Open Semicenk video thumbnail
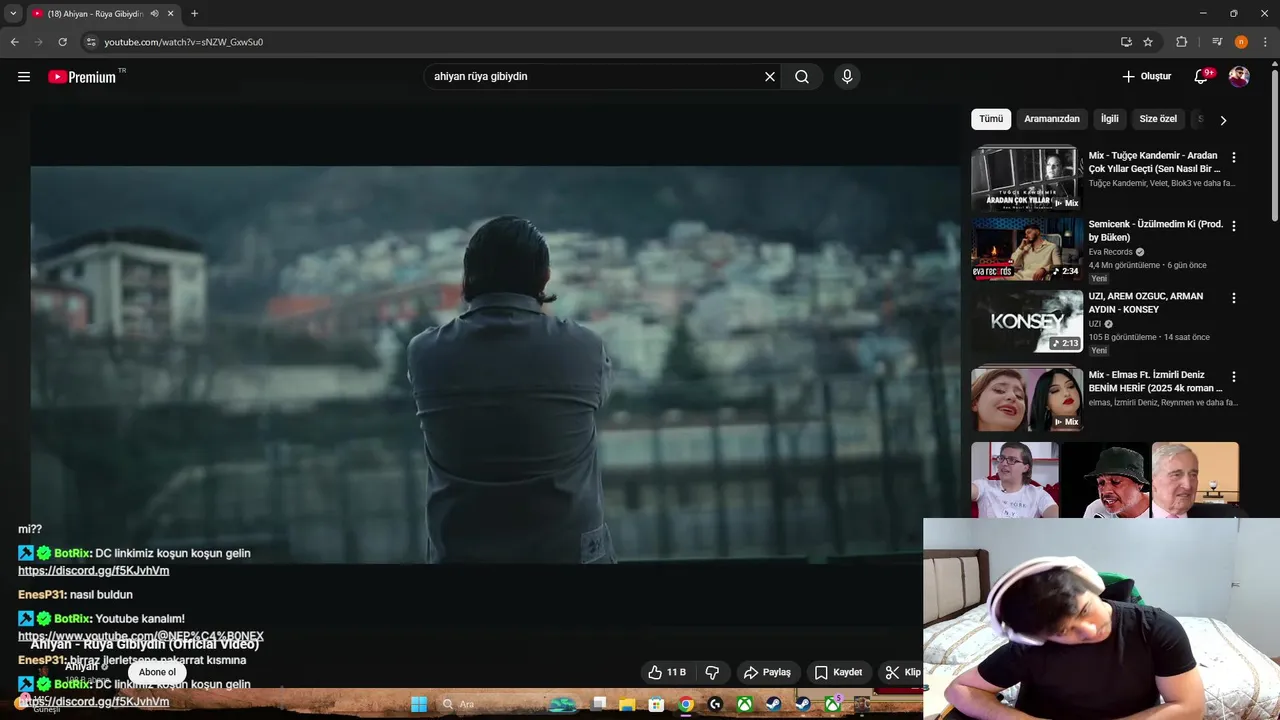Image resolution: width=1280 pixels, height=720 pixels. (1027, 250)
